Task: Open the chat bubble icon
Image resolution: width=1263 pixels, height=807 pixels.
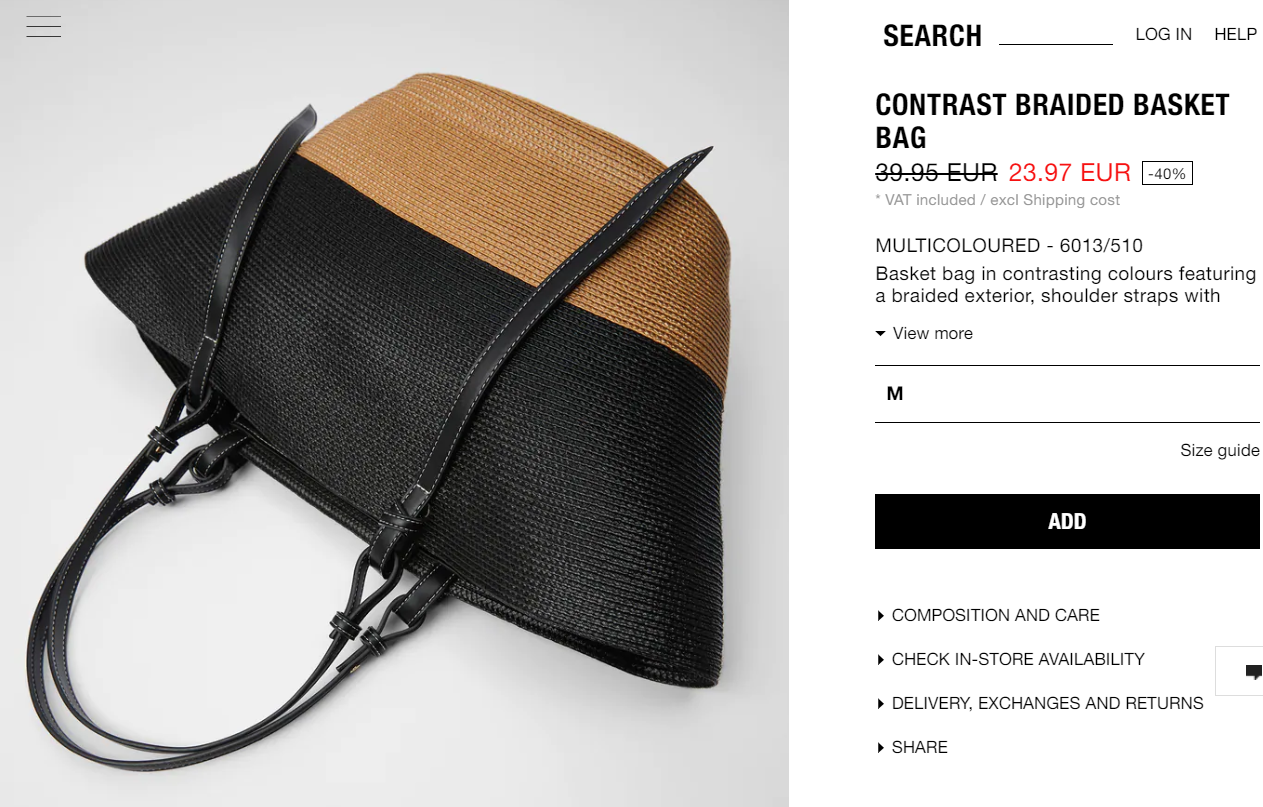Action: coord(1253,671)
